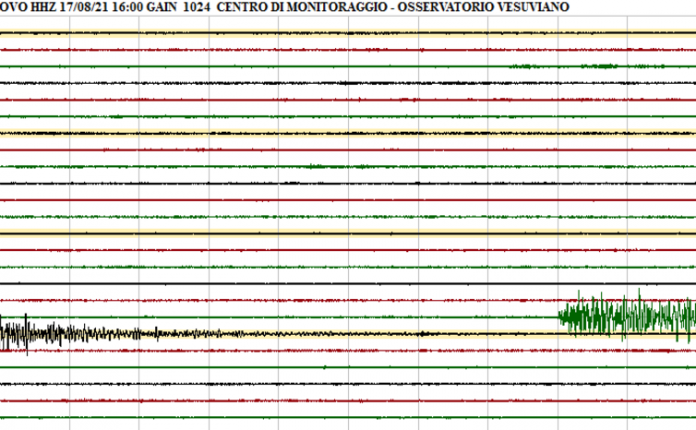Click the "CENTRO DI MONITORAGGIO" header text
The width and height of the screenshot is (696, 430).
point(302,7)
